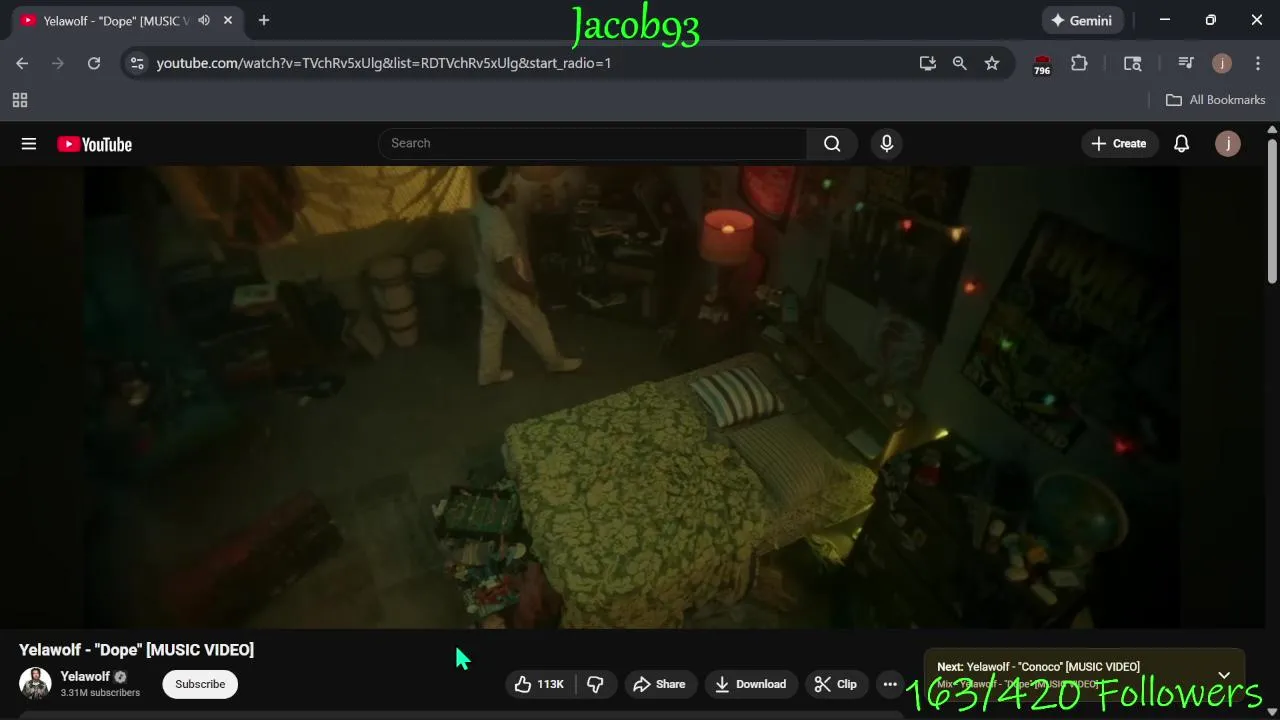Install app icon in address bar

[x=928, y=63]
